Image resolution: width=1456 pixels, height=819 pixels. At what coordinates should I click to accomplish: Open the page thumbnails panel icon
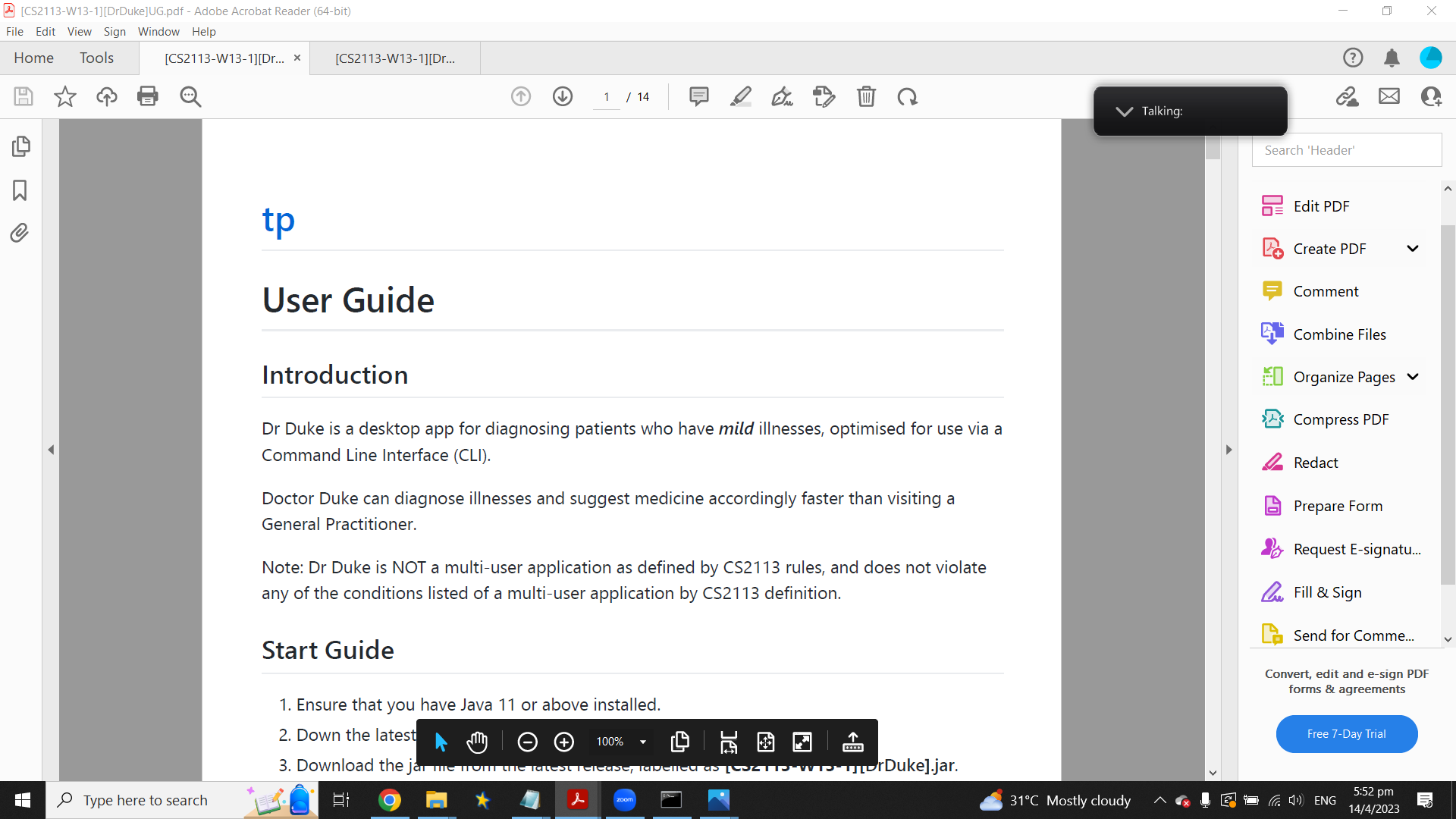21,146
